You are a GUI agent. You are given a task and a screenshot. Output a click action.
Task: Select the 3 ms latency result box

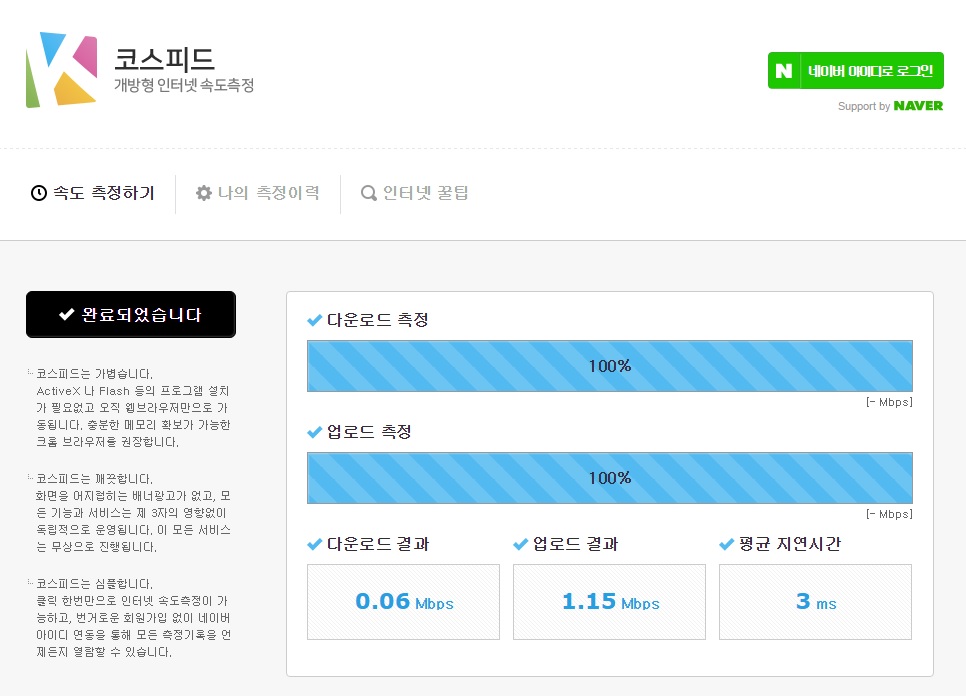[x=815, y=602]
